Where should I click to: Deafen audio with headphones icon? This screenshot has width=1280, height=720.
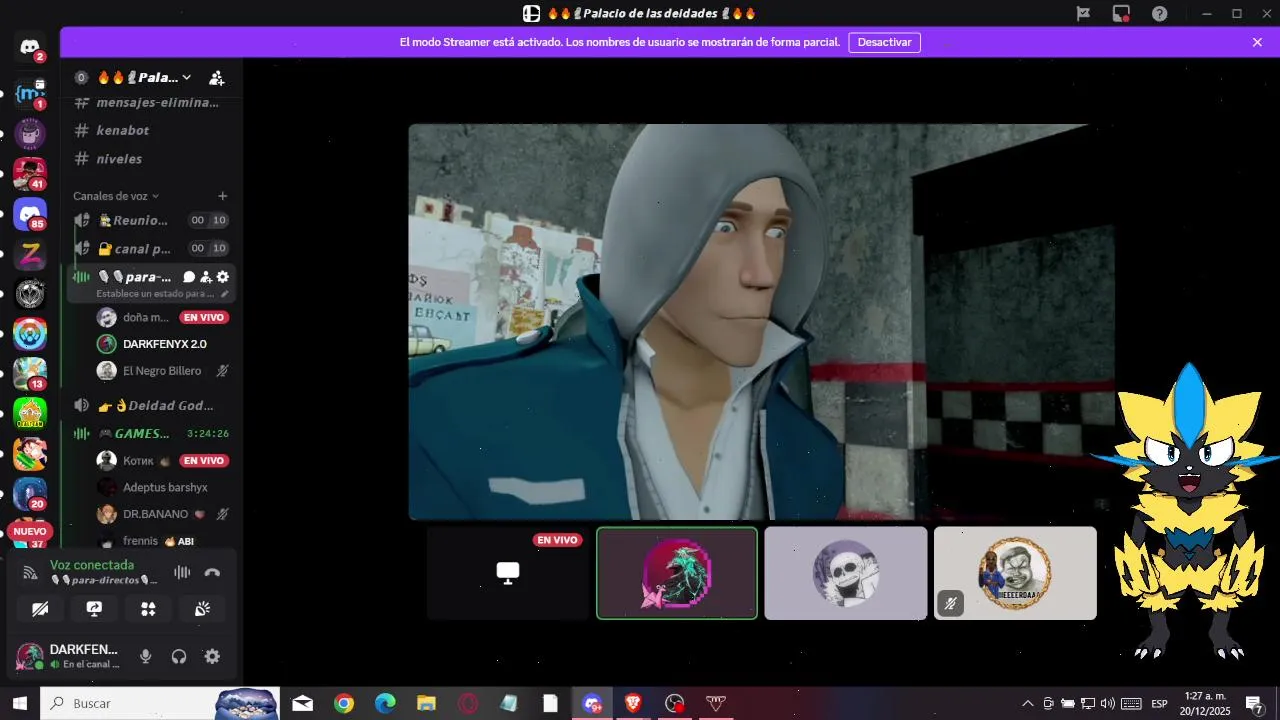pyautogui.click(x=179, y=657)
